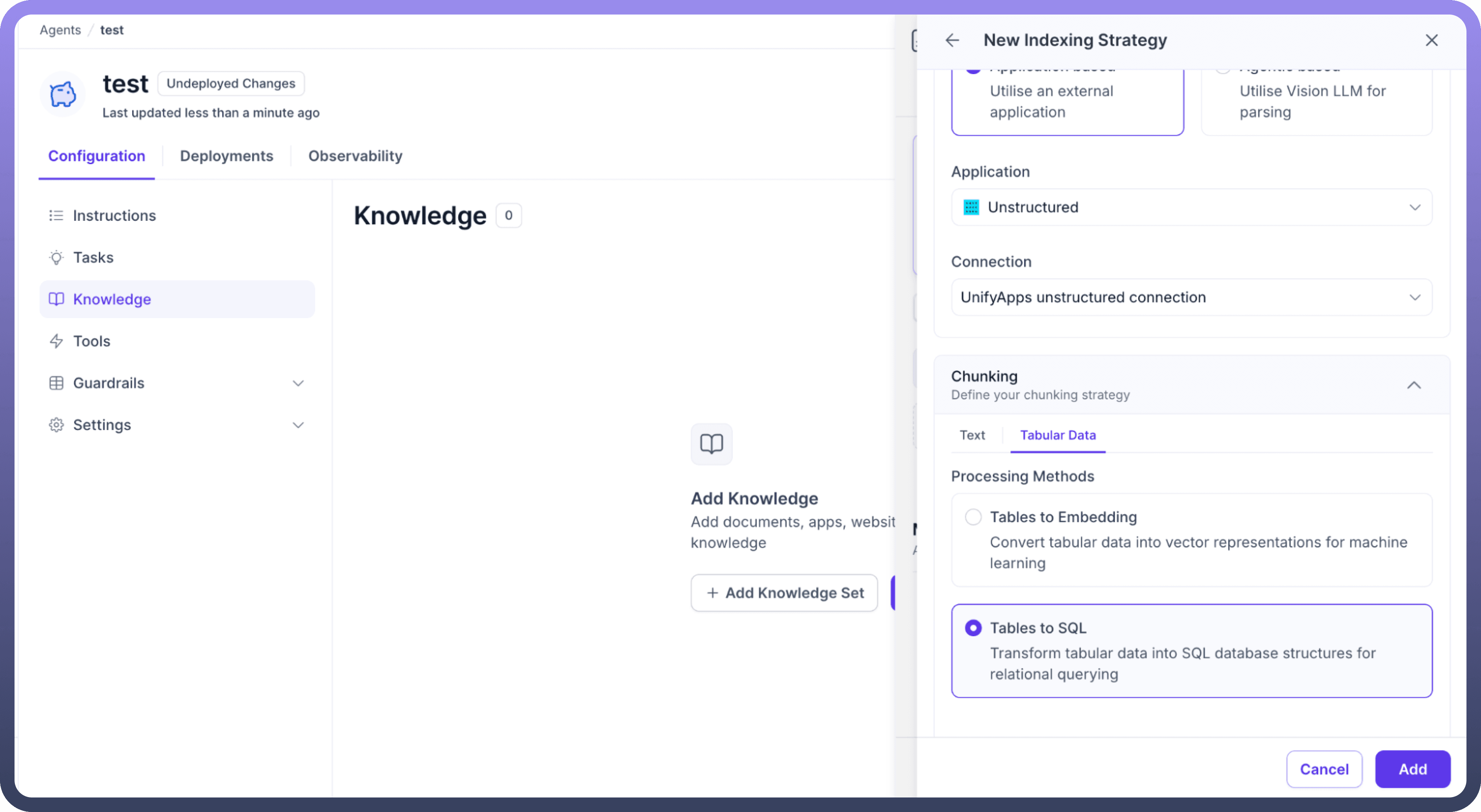Click the Tools lightning bolt icon
The height and width of the screenshot is (812, 1481).
(56, 341)
